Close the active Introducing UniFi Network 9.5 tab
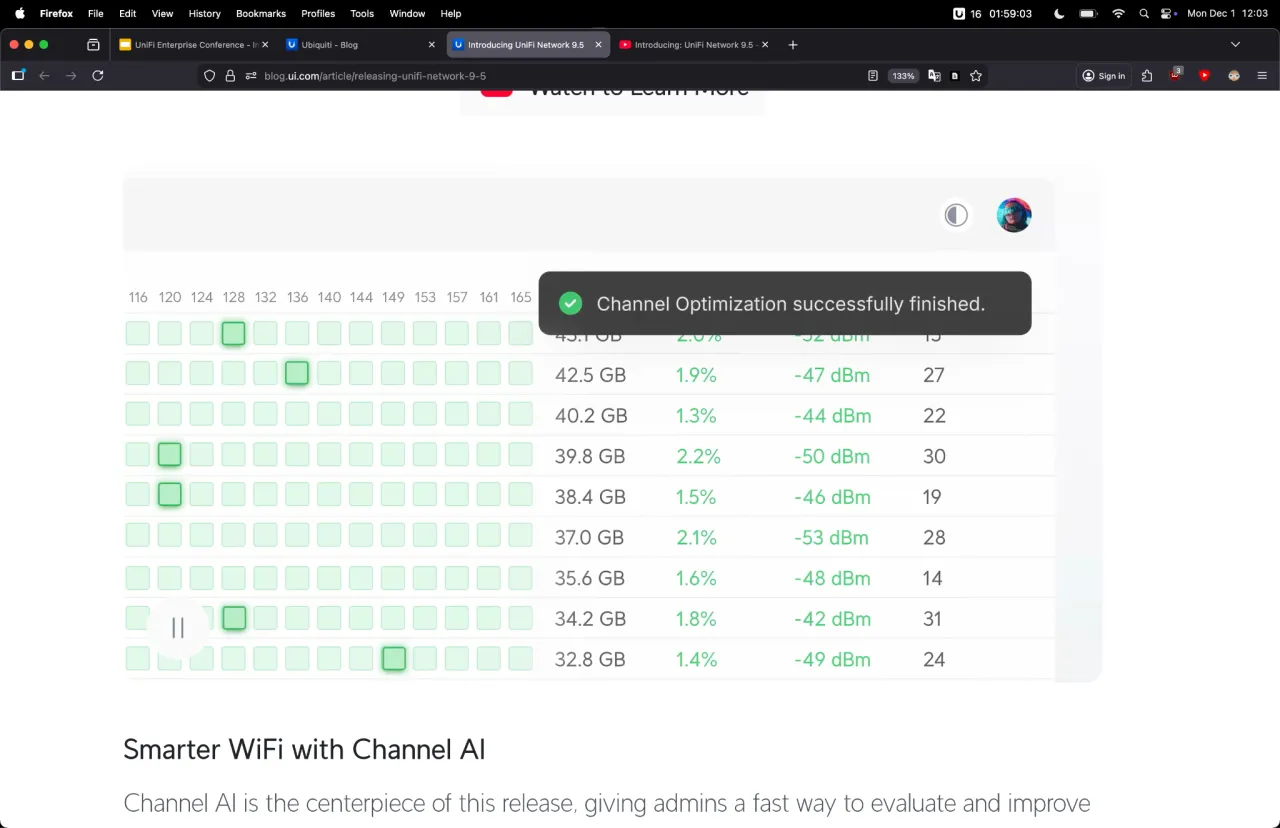 598,44
